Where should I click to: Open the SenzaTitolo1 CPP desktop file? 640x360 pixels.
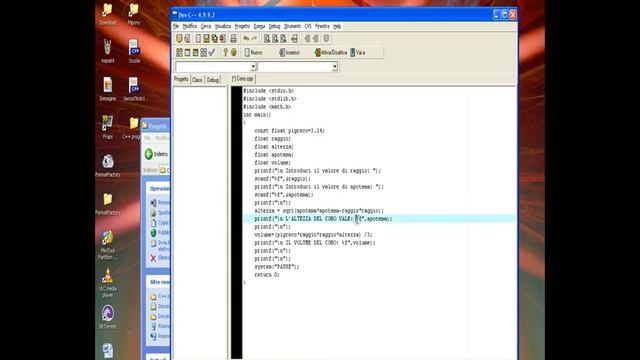(x=134, y=89)
